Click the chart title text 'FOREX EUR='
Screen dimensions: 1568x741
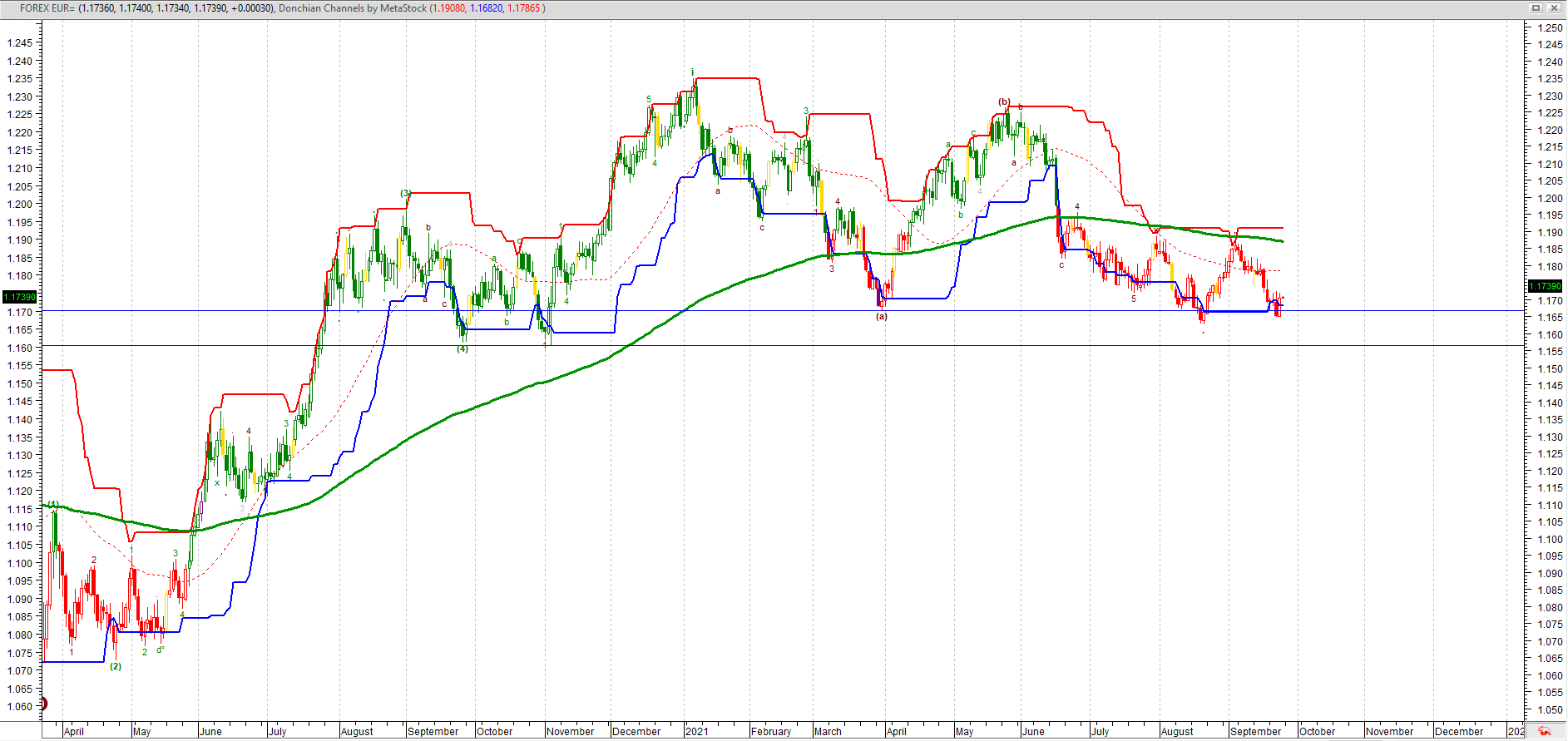(47, 8)
